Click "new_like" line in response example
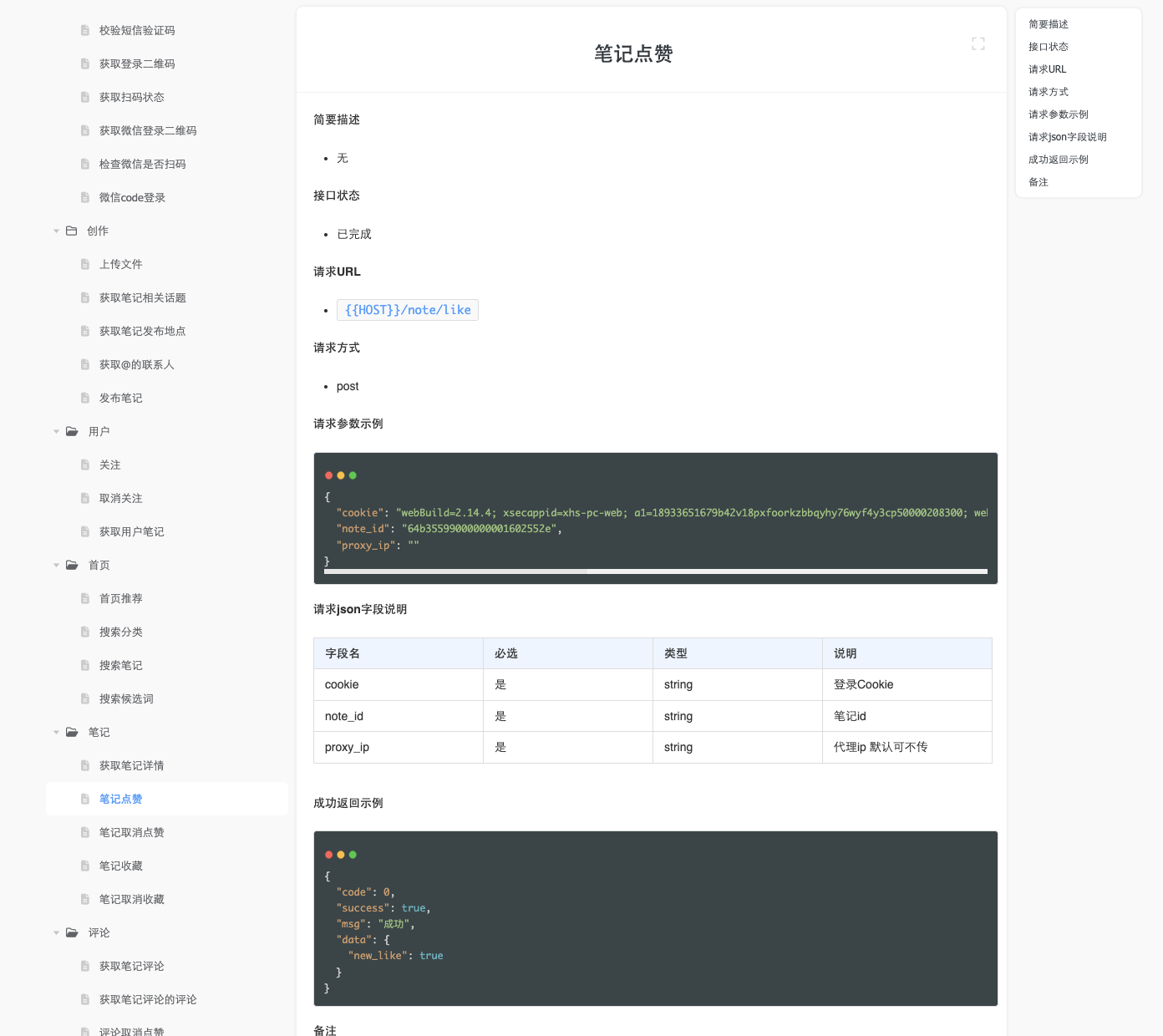Image resolution: width=1163 pixels, height=1036 pixels. coord(395,956)
